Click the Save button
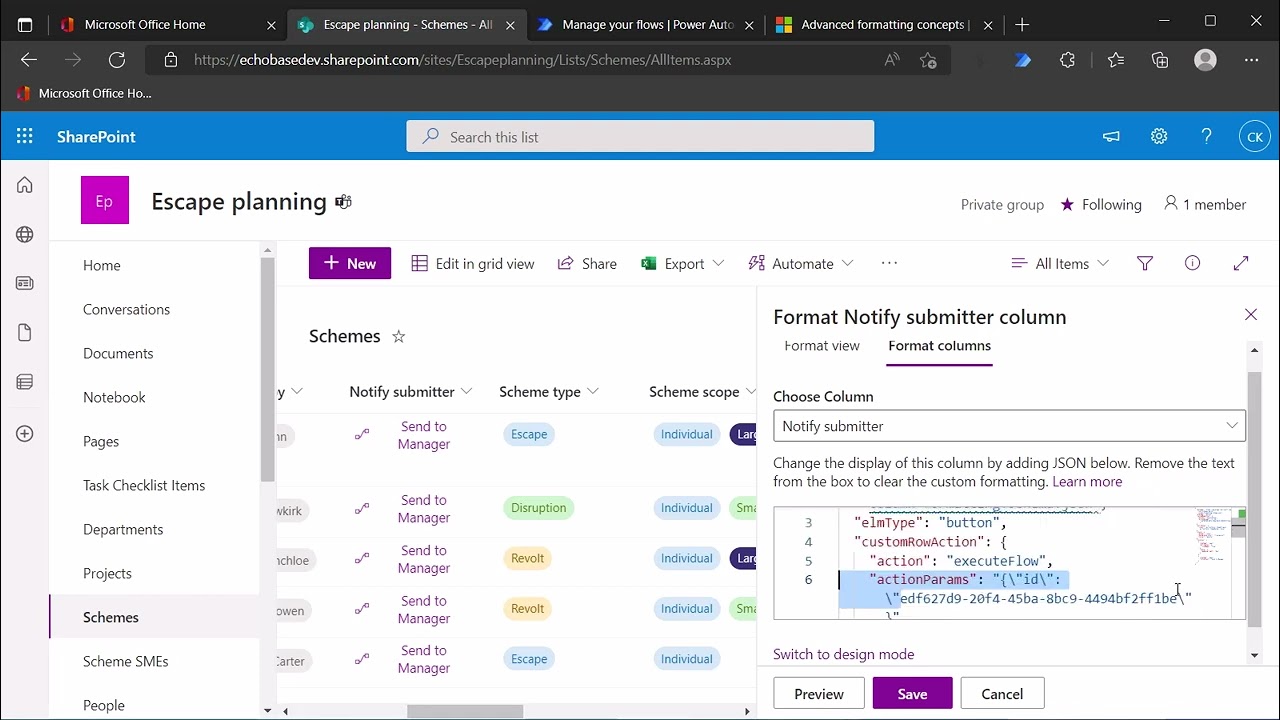1280x720 pixels. (912, 694)
